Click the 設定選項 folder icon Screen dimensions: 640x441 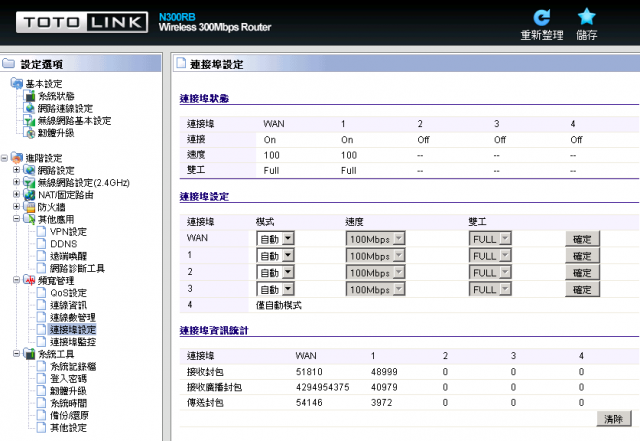tap(8, 63)
